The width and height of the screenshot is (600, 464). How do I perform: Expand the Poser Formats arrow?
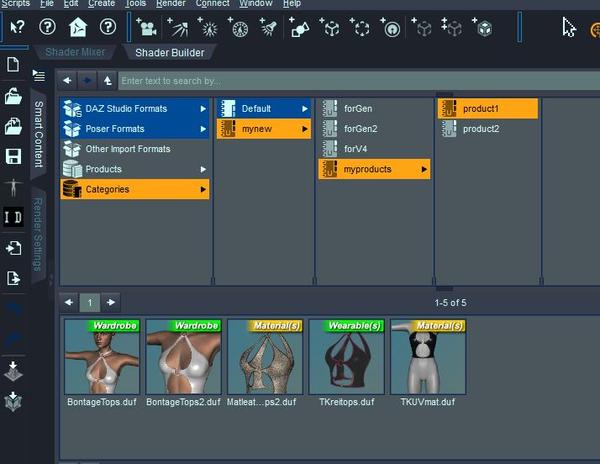[x=203, y=129]
